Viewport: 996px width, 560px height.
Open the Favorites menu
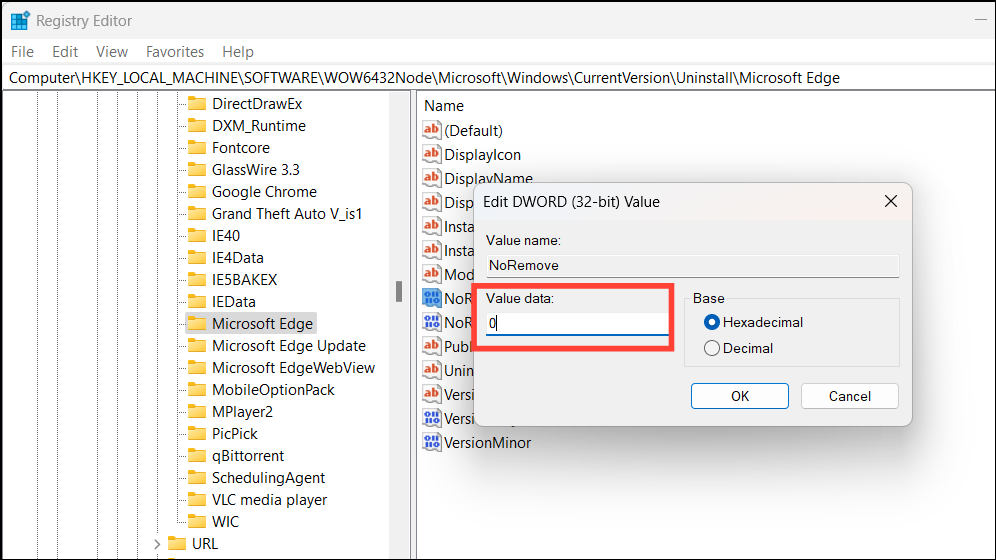(175, 52)
